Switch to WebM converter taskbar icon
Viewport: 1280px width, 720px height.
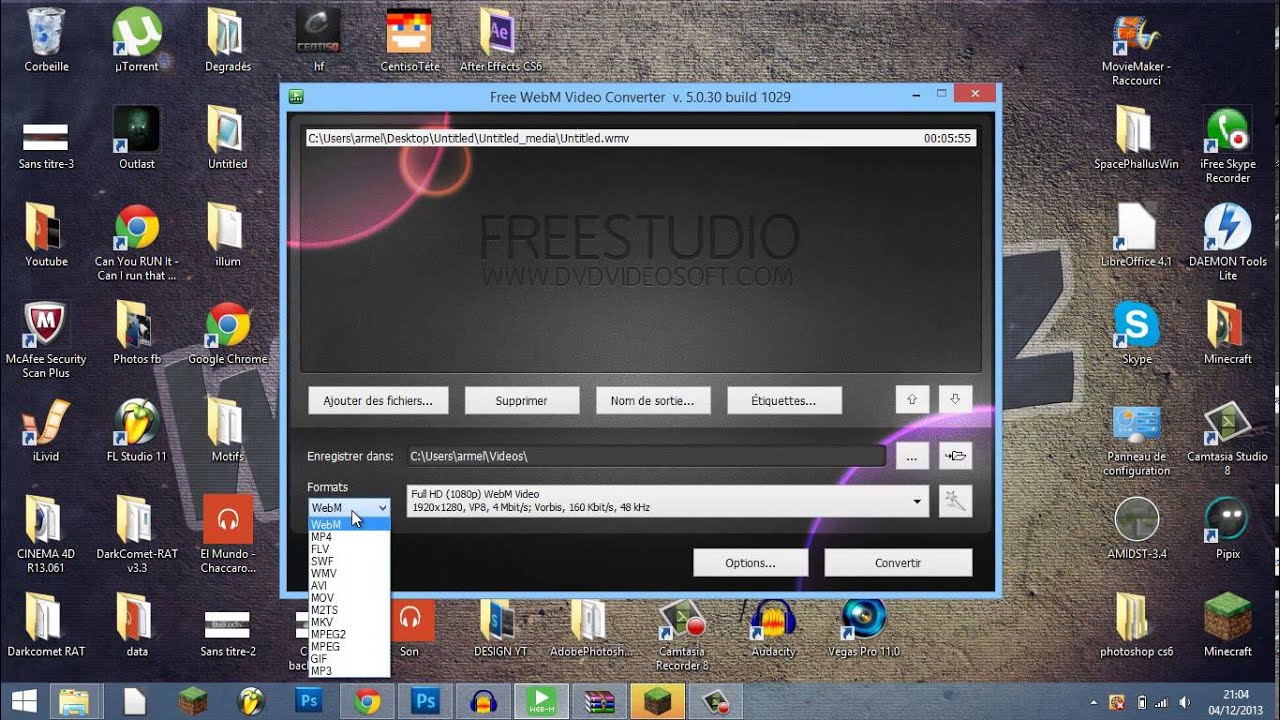[x=542, y=702]
